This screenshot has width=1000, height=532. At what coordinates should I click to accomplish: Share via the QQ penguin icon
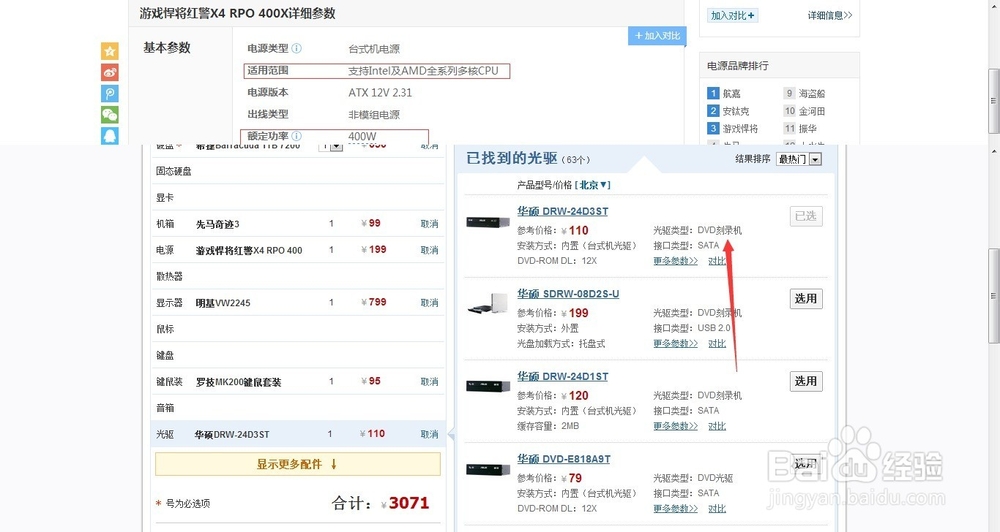coord(110,135)
